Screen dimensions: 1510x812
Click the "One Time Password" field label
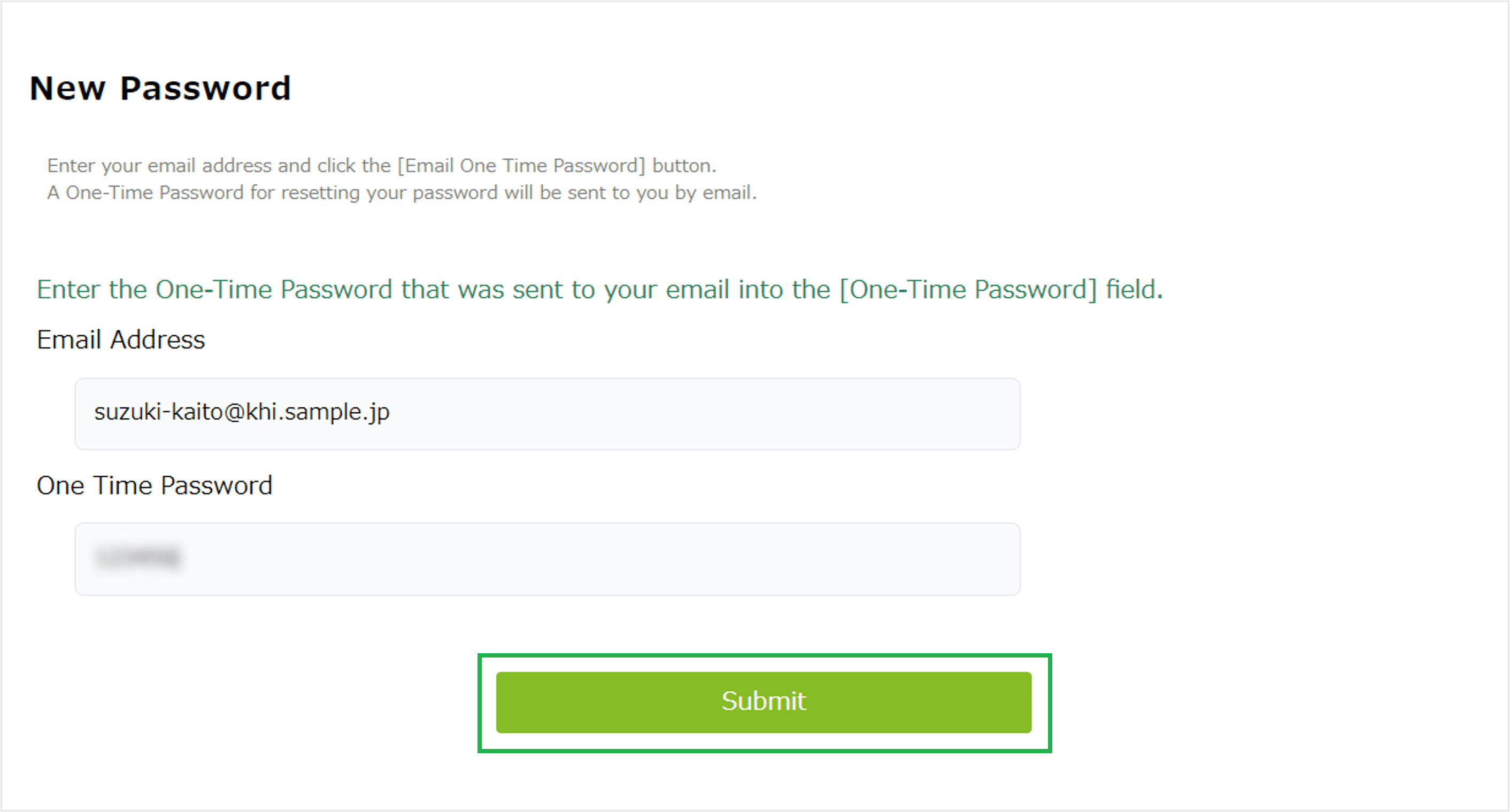154,486
